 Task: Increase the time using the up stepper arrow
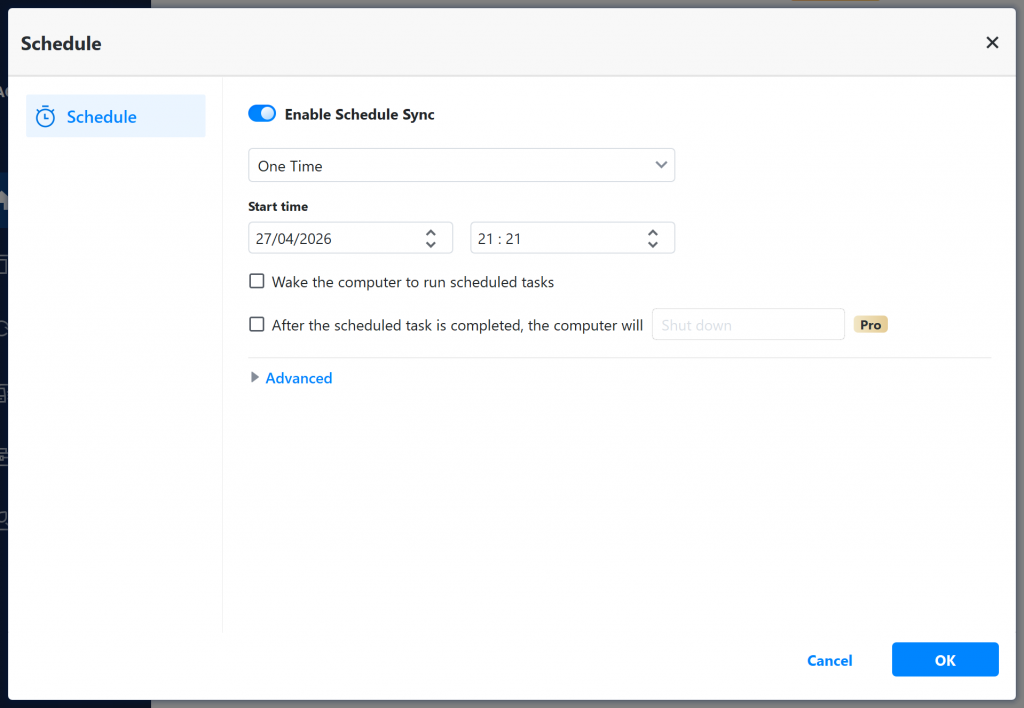pyautogui.click(x=653, y=232)
